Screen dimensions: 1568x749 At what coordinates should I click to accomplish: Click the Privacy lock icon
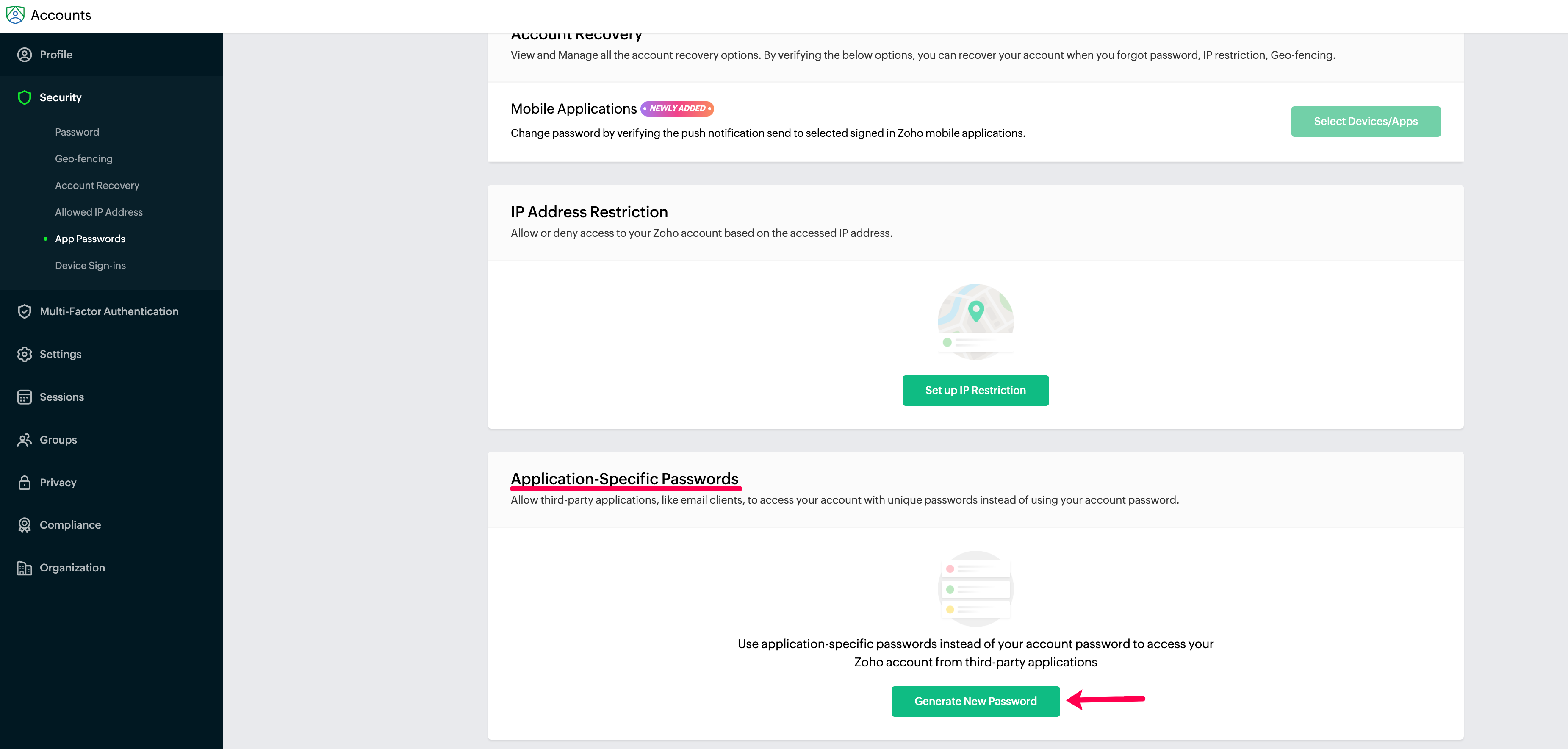[x=24, y=482]
